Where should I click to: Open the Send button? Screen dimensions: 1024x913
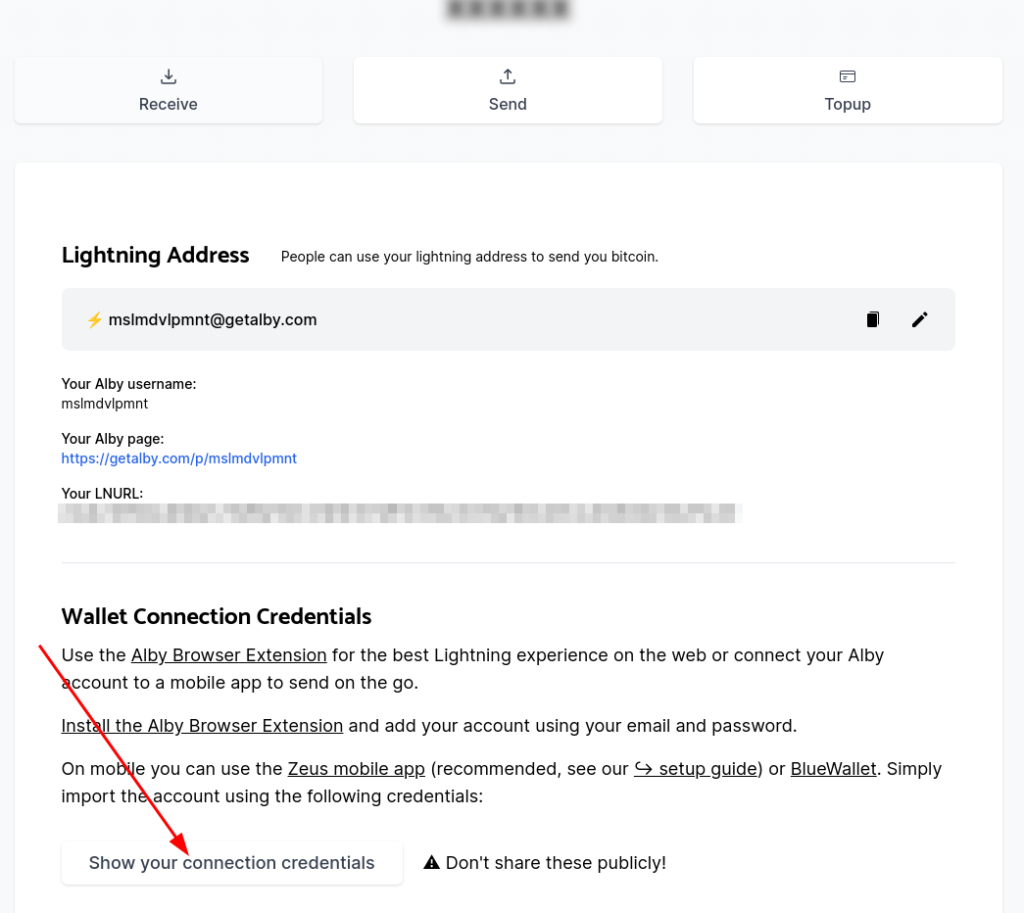tap(507, 90)
